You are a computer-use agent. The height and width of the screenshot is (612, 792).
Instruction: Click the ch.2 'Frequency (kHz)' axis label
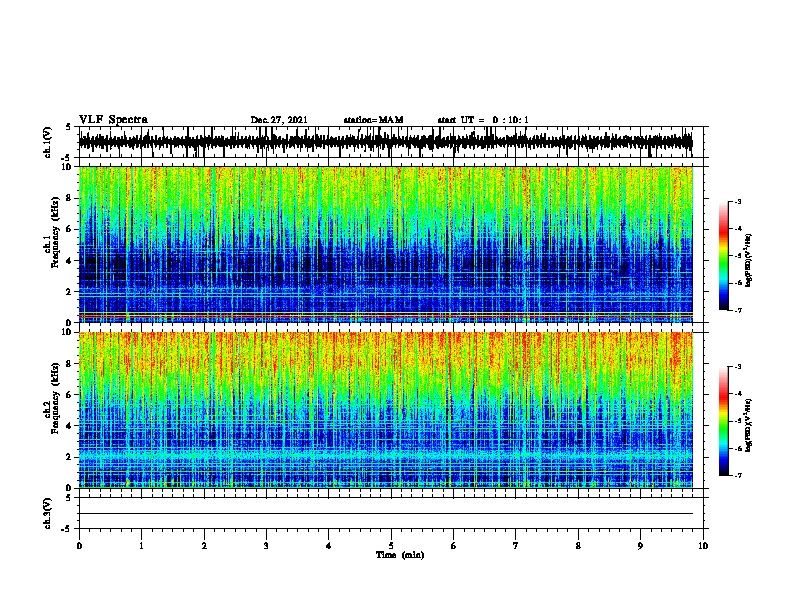point(55,398)
